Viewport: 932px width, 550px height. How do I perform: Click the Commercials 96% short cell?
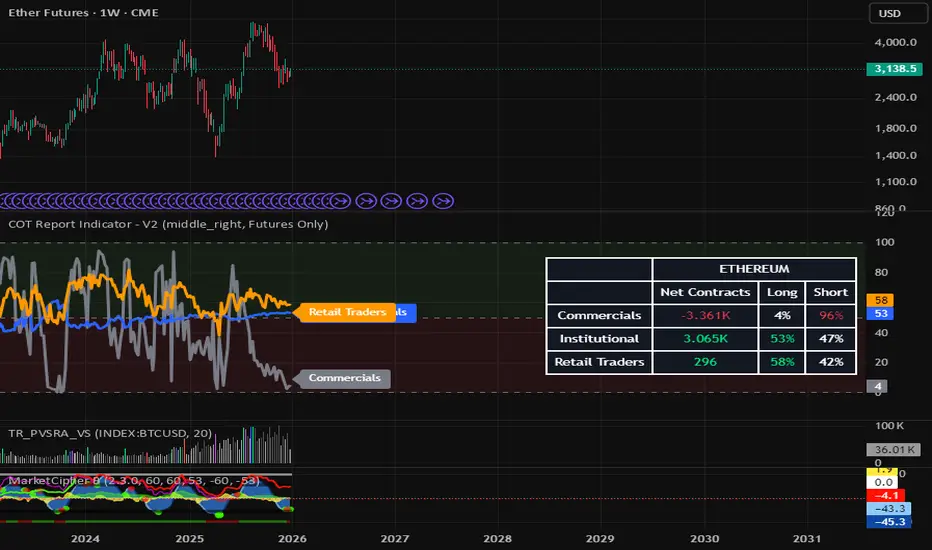(x=830, y=316)
